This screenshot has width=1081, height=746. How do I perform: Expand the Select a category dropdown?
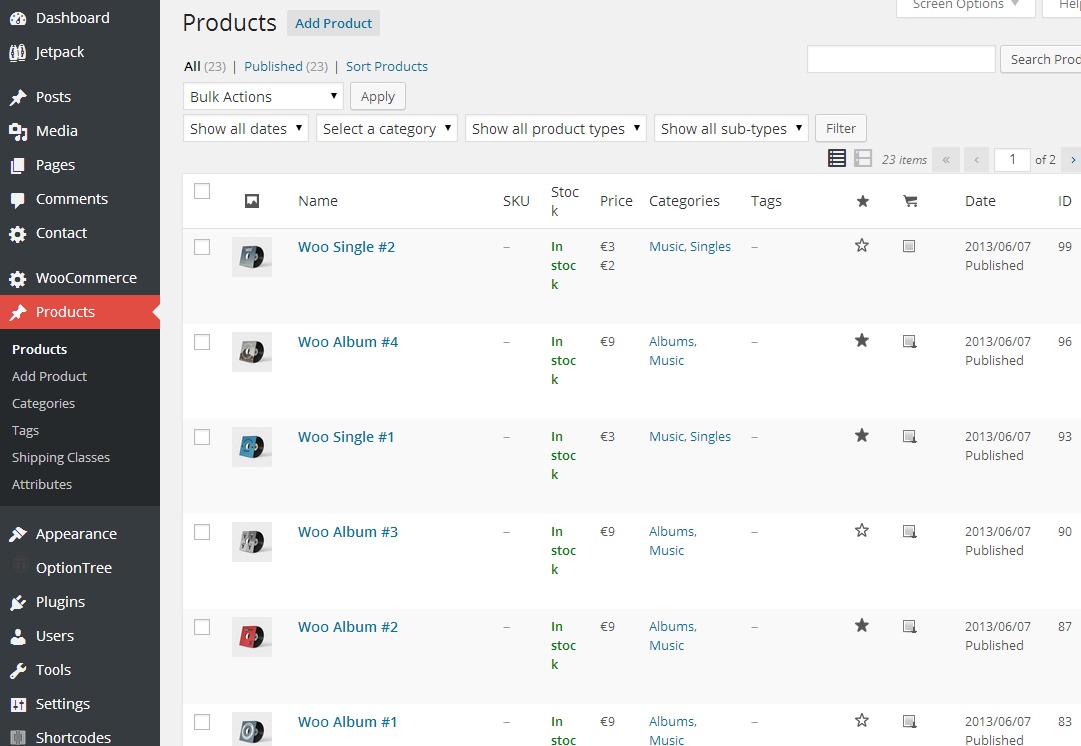pyautogui.click(x=387, y=129)
